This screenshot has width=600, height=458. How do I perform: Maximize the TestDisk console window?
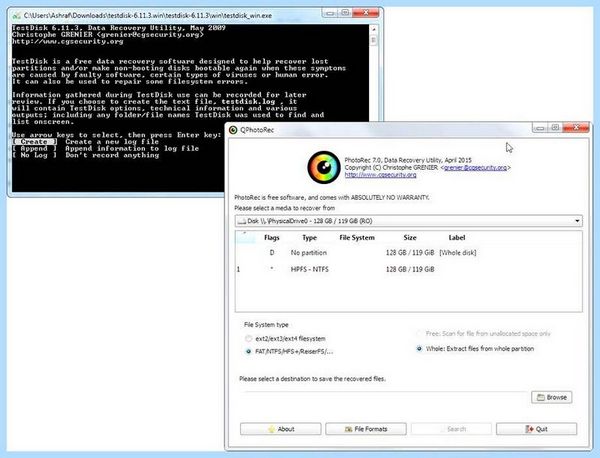click(345, 13)
